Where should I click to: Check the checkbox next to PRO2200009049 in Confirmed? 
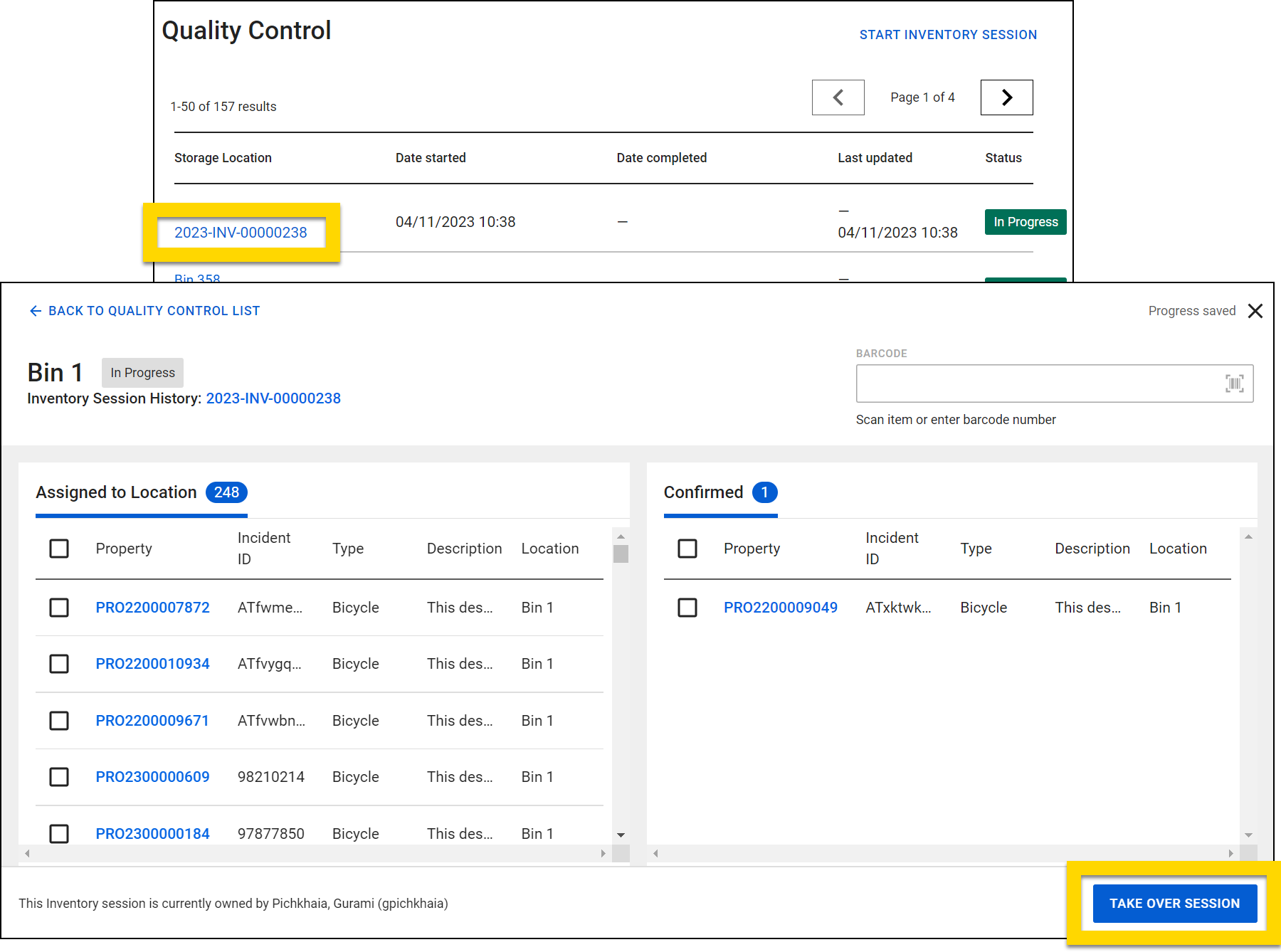687,608
